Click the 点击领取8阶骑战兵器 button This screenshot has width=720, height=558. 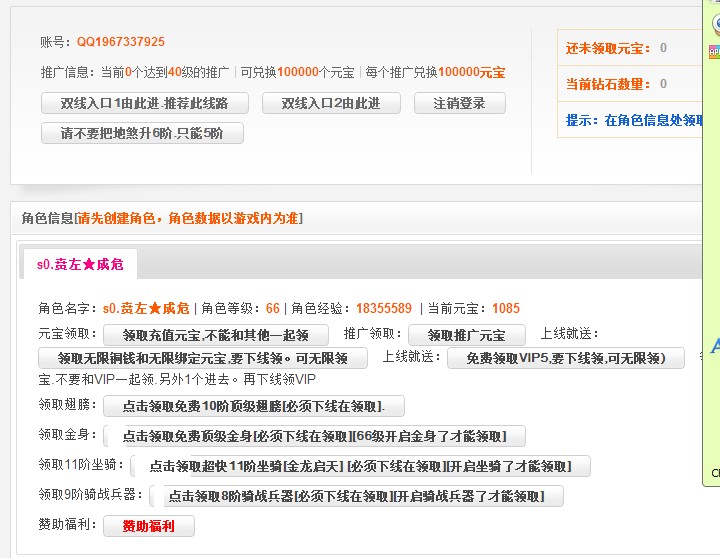tap(356, 496)
